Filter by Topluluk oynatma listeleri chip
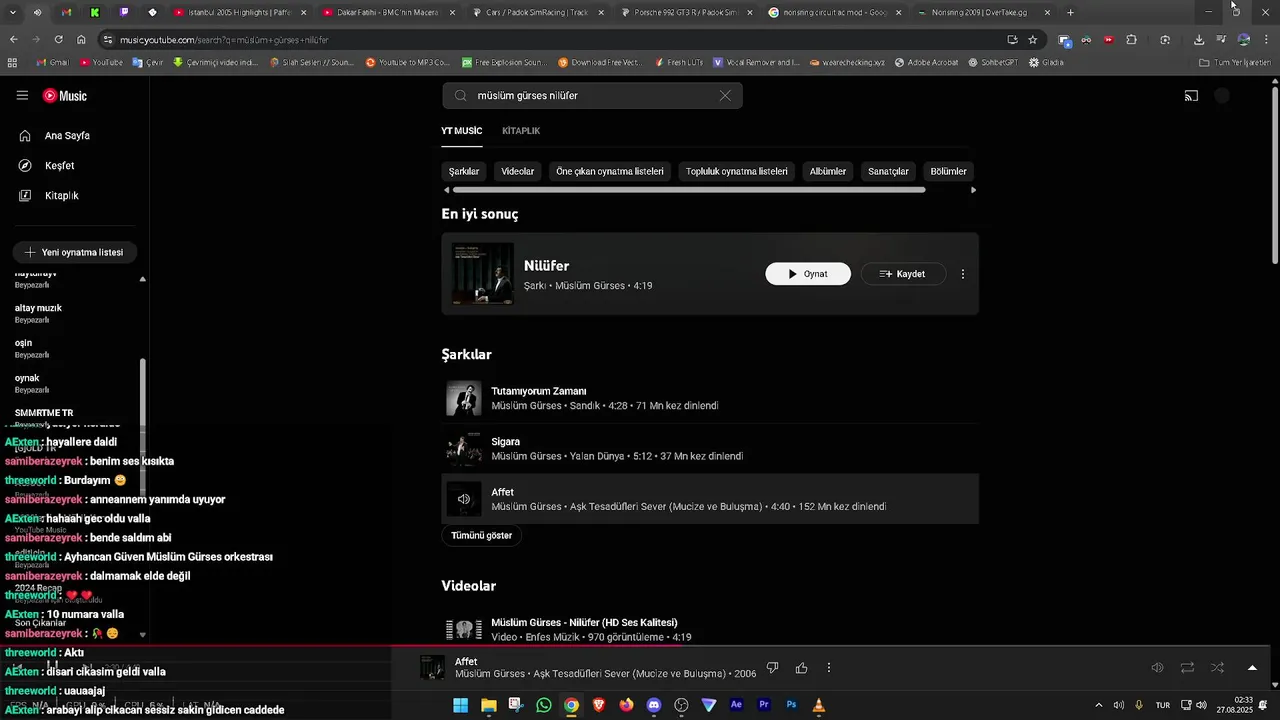 tap(737, 172)
